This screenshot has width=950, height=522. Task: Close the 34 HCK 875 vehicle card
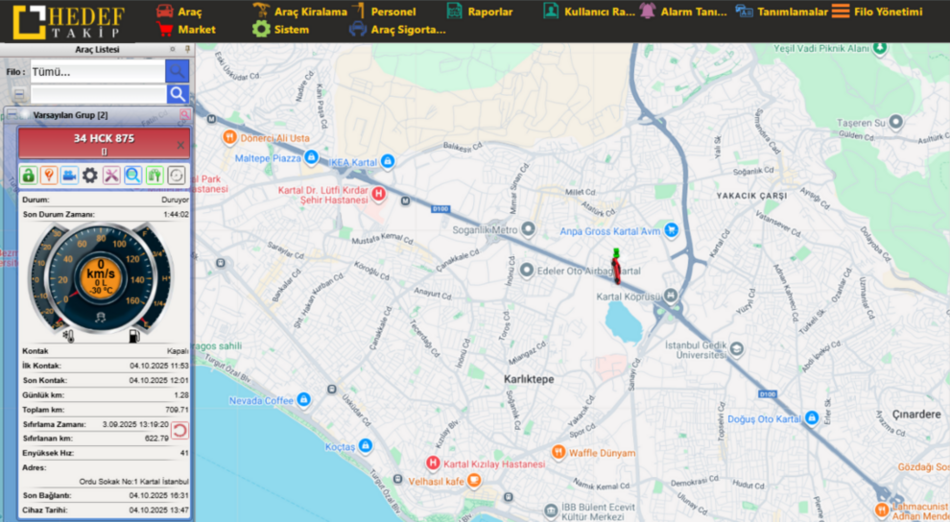coord(181,145)
